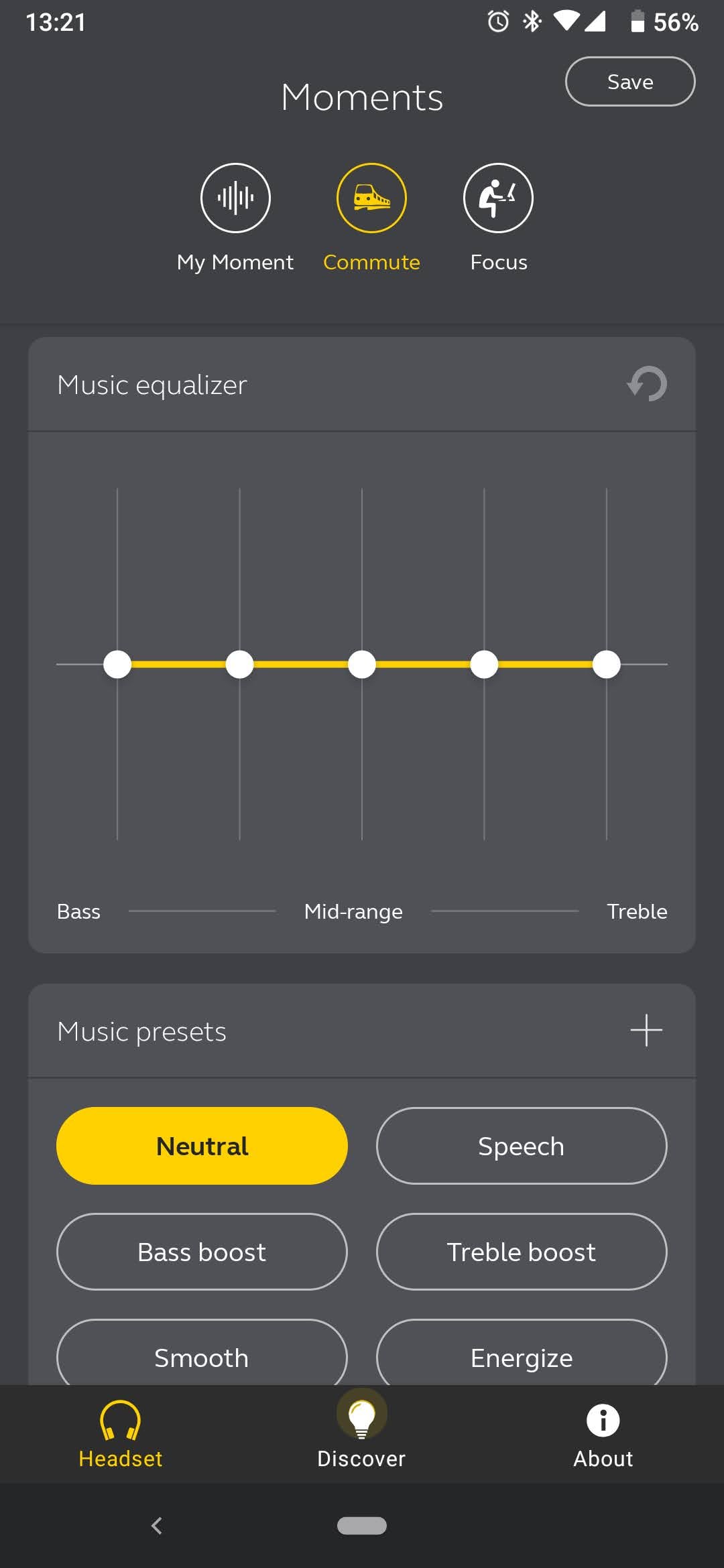Add a new music preset
This screenshot has width=724, height=1568.
[646, 1031]
